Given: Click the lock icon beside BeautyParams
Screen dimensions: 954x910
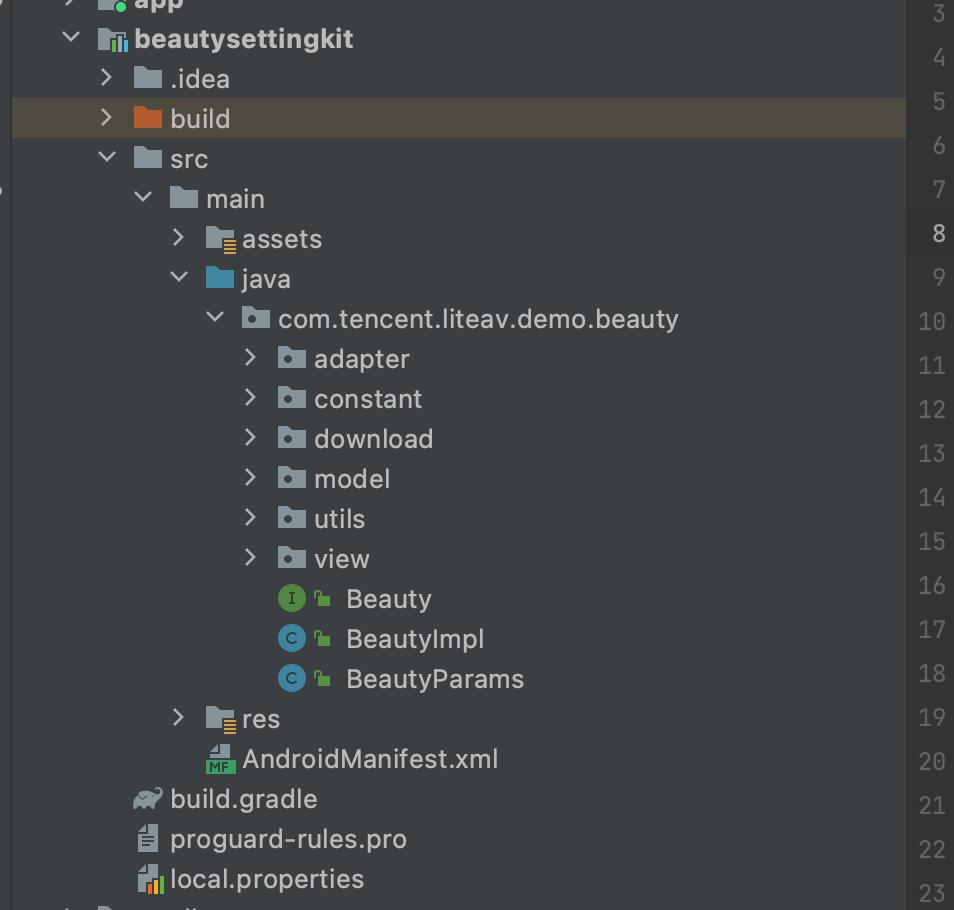Looking at the screenshot, I should click(322, 679).
